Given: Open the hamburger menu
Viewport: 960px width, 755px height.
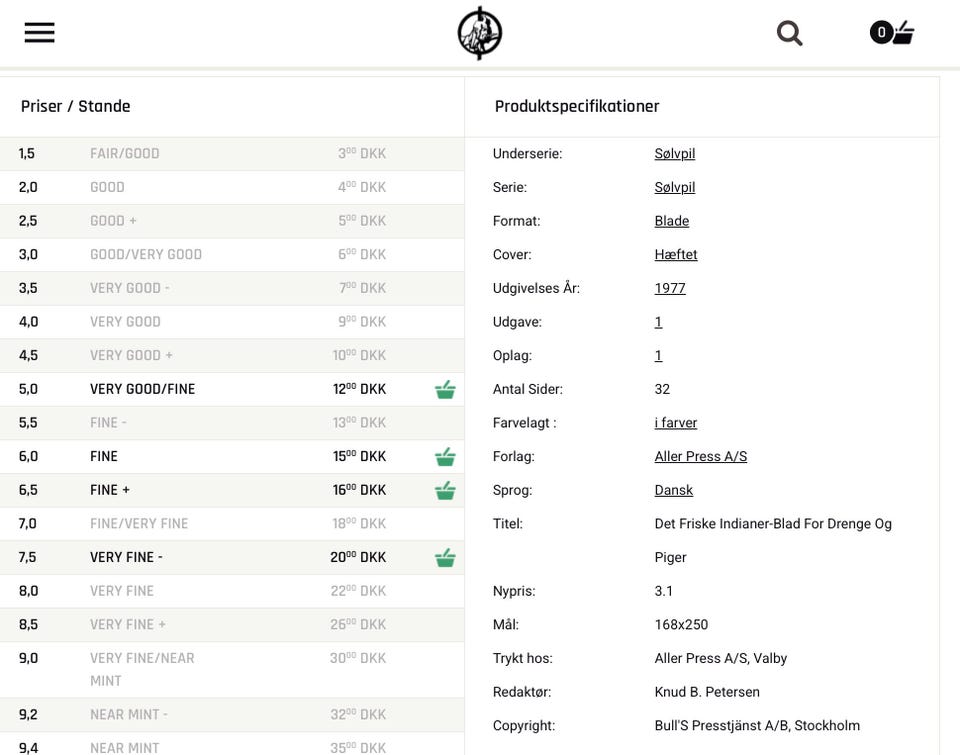Looking at the screenshot, I should (40, 33).
